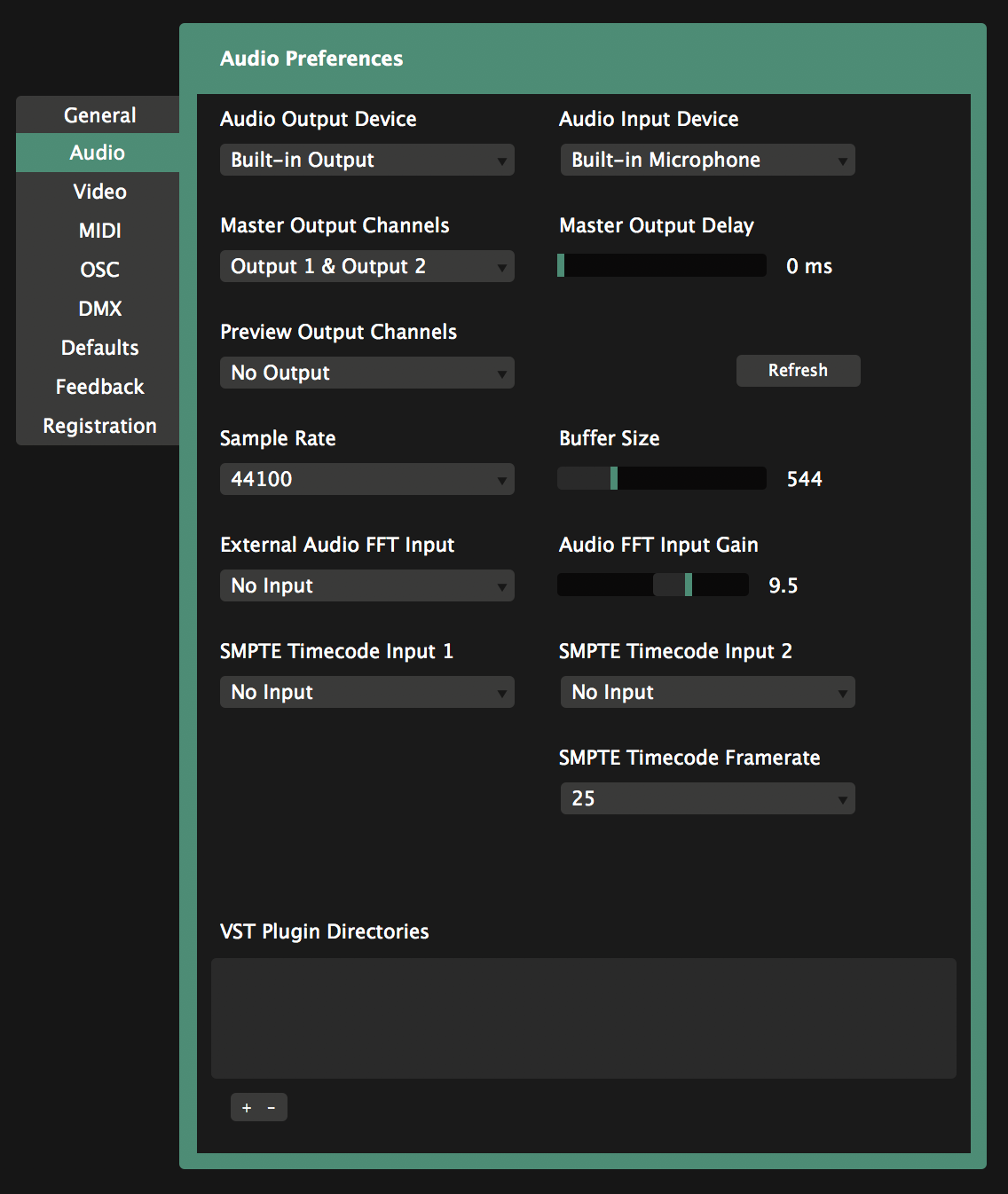
Task: Open the Audio Input Device dropdown
Action: (x=707, y=160)
